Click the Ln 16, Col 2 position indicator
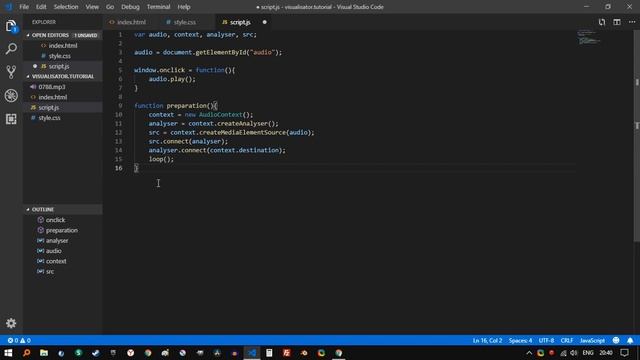 (x=487, y=340)
